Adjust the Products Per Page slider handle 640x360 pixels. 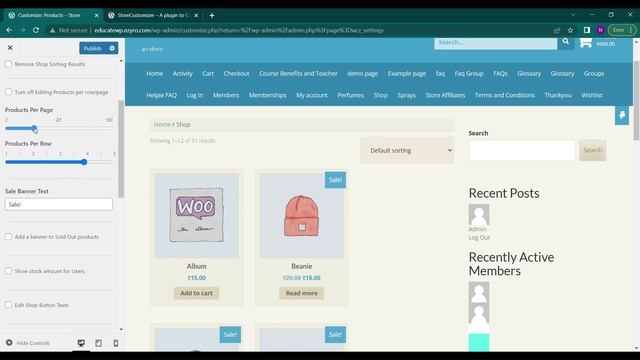(34, 128)
